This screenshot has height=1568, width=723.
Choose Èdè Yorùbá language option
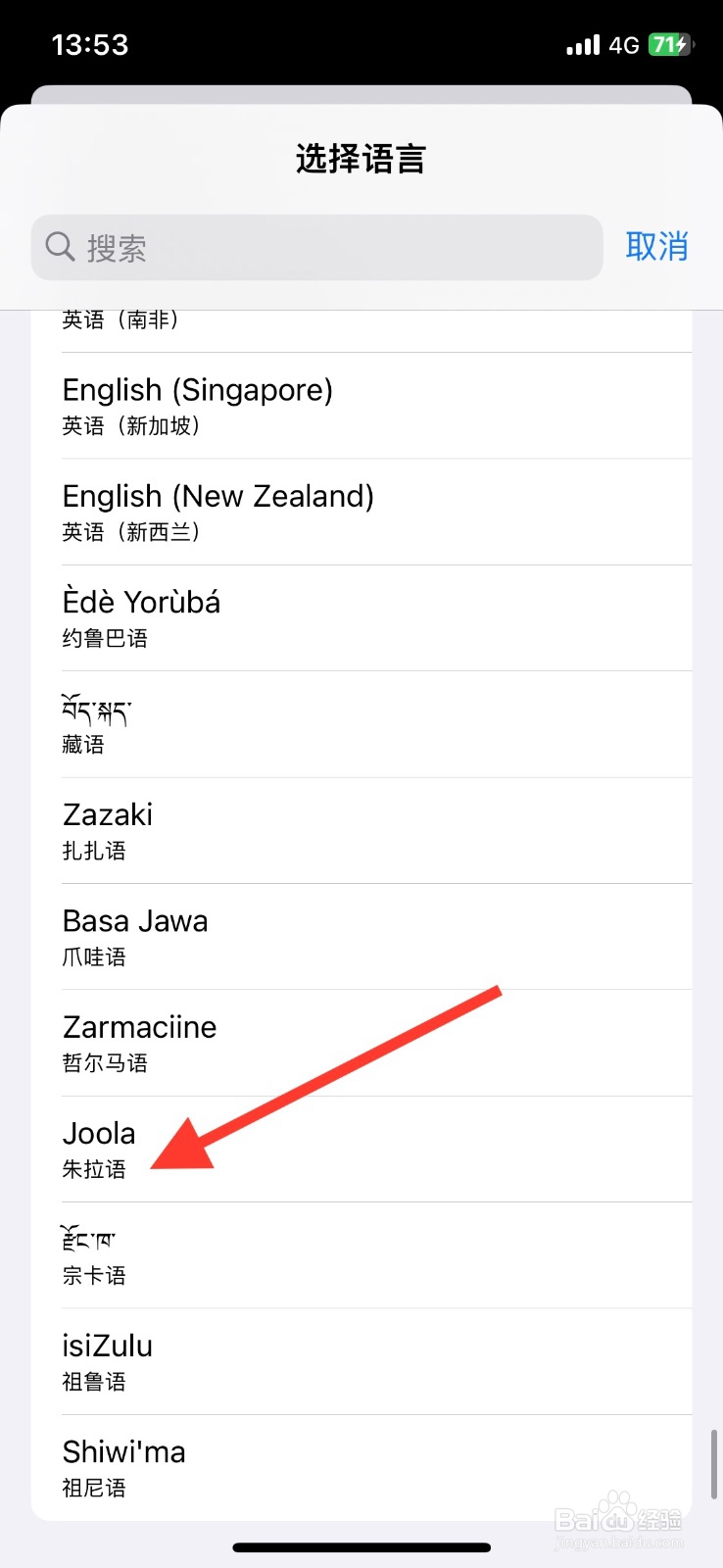click(x=361, y=617)
